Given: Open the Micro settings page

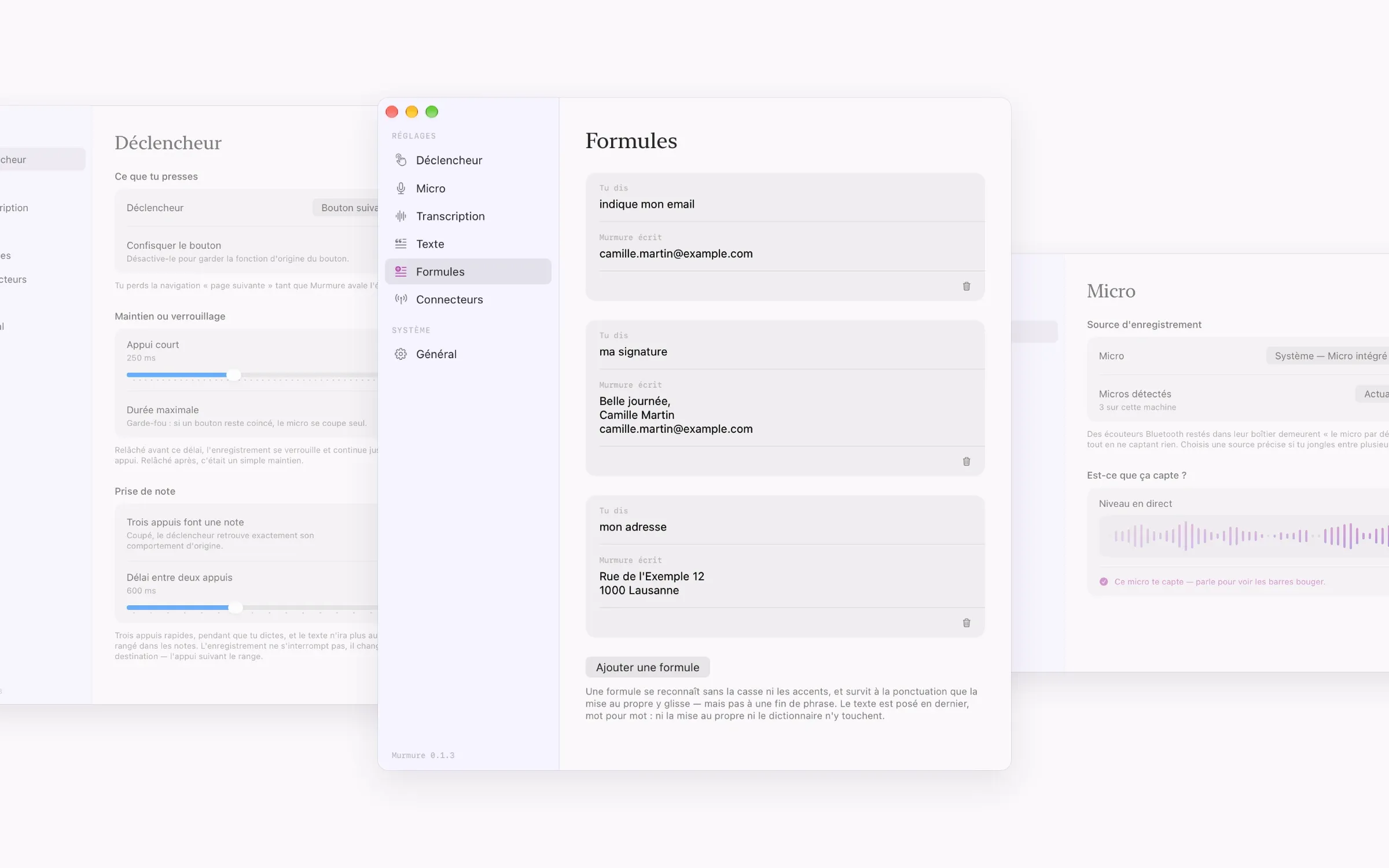Looking at the screenshot, I should pos(468,188).
